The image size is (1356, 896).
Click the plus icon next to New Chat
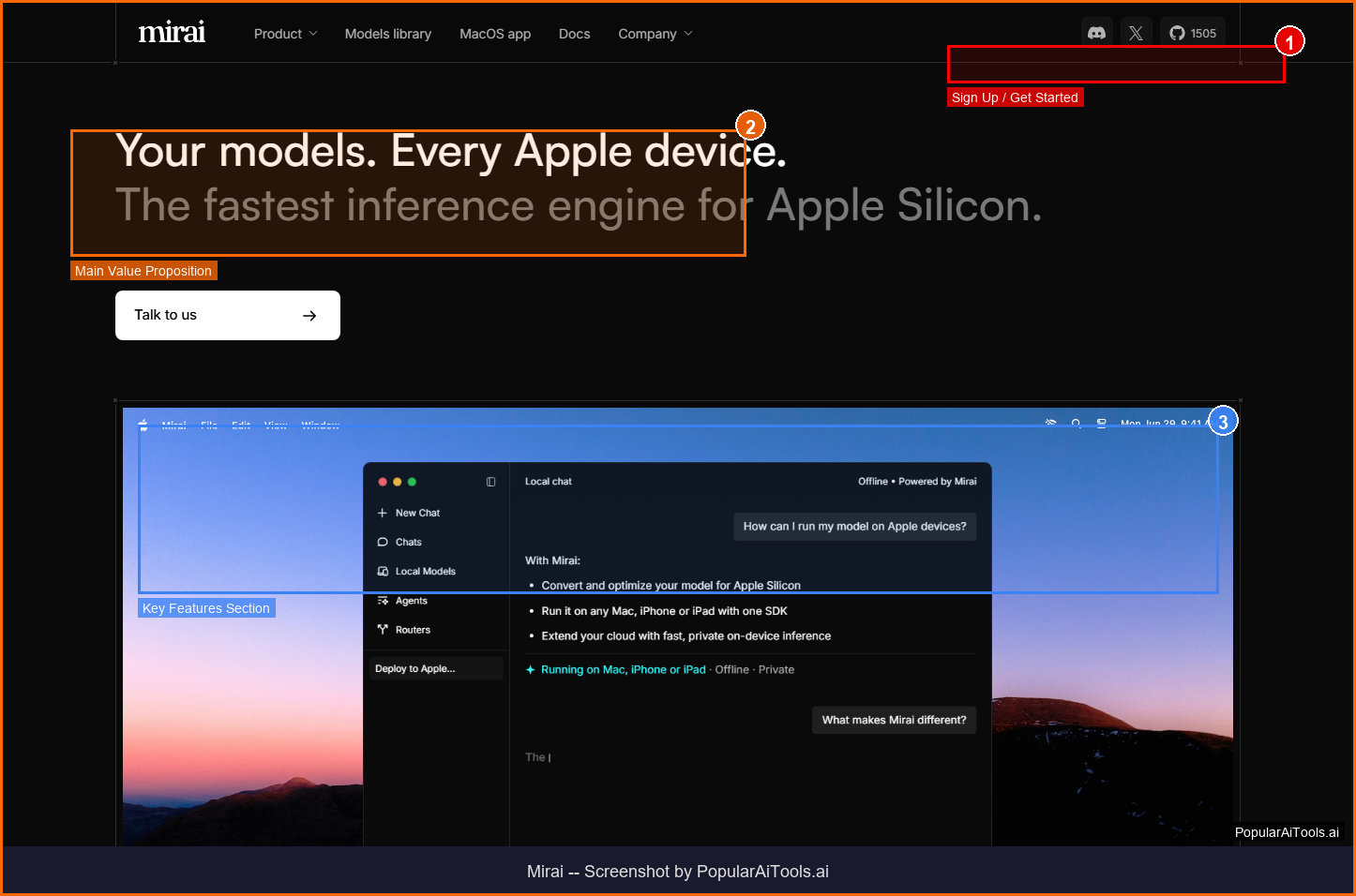[x=383, y=513]
